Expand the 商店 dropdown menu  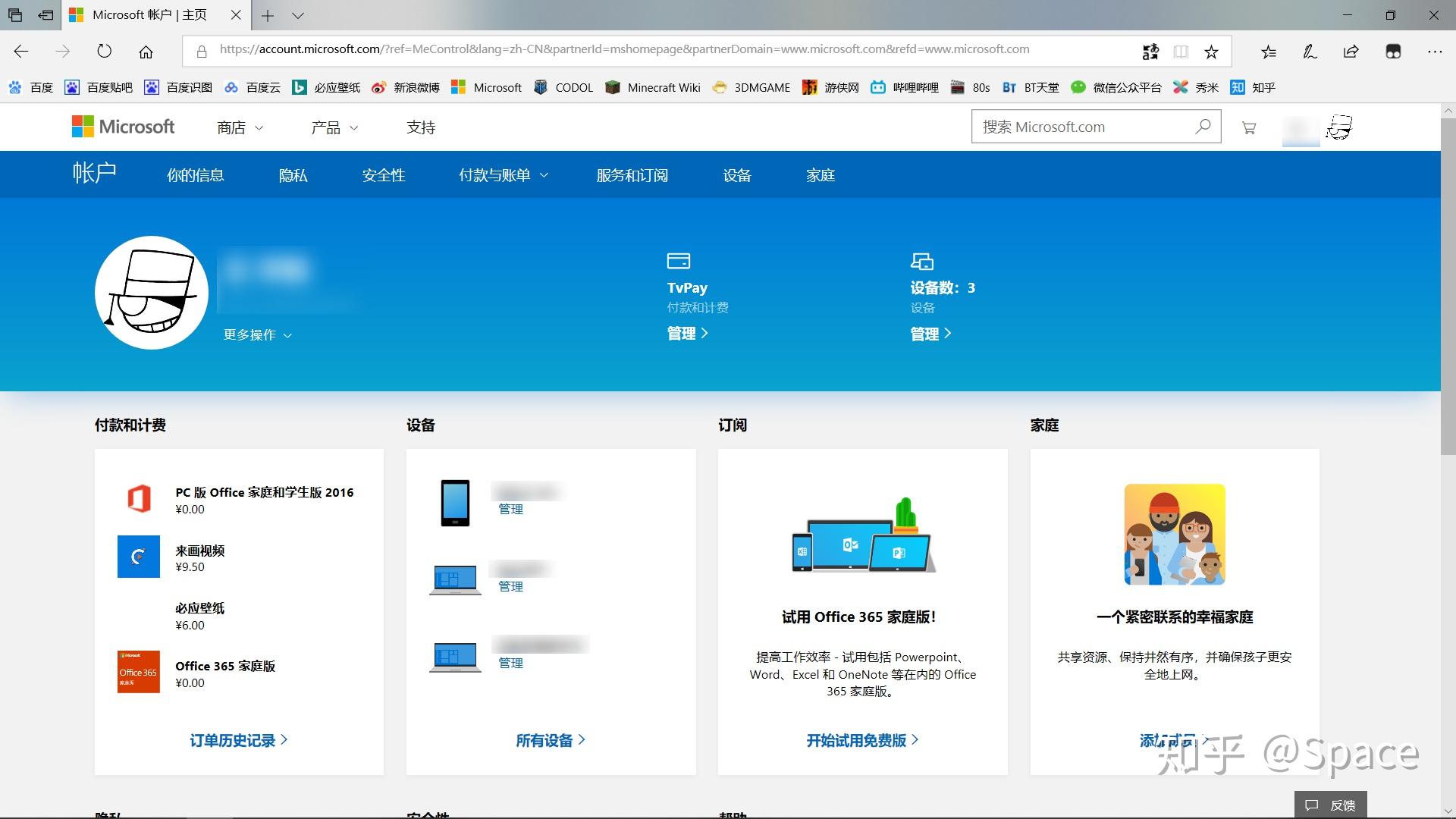pyautogui.click(x=240, y=127)
